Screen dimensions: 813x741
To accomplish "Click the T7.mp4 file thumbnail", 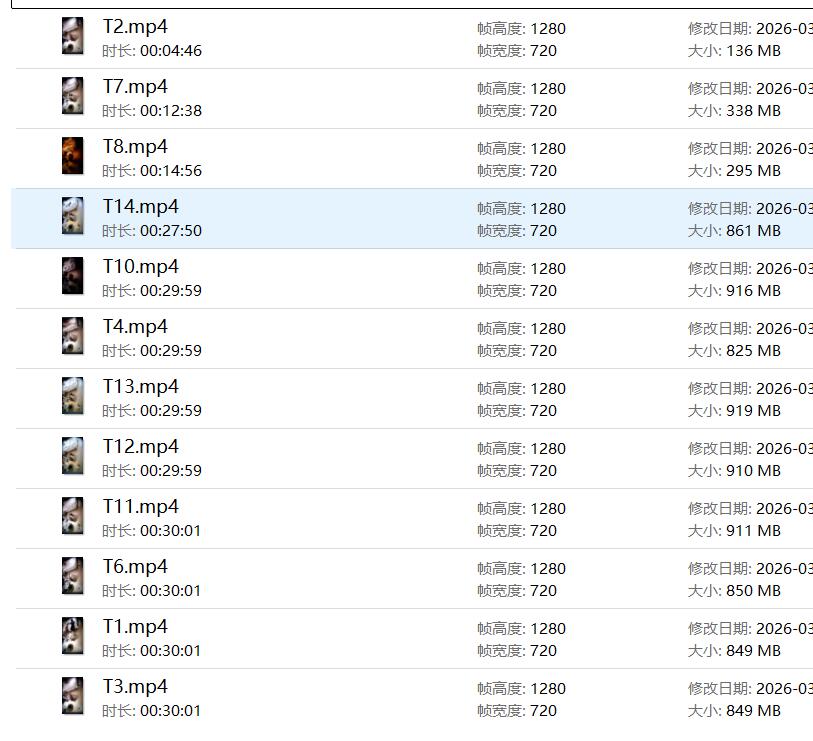I will pyautogui.click(x=73, y=96).
